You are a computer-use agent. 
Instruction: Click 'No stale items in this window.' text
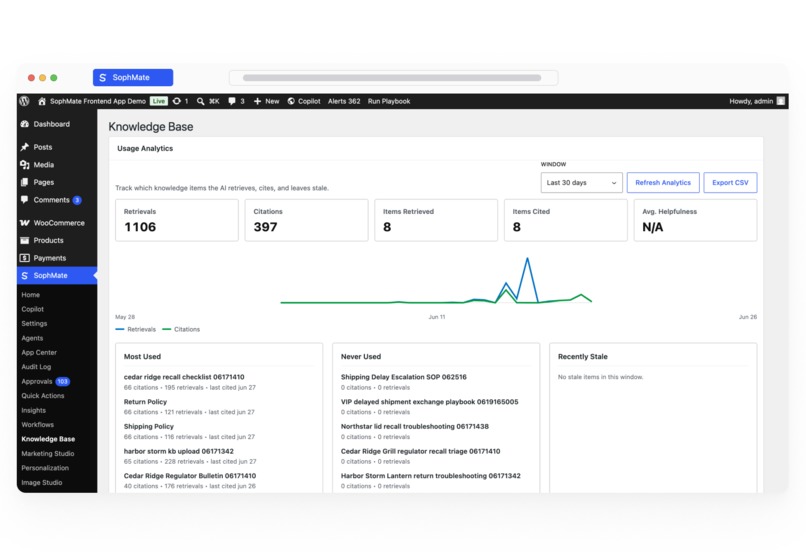(x=600, y=377)
